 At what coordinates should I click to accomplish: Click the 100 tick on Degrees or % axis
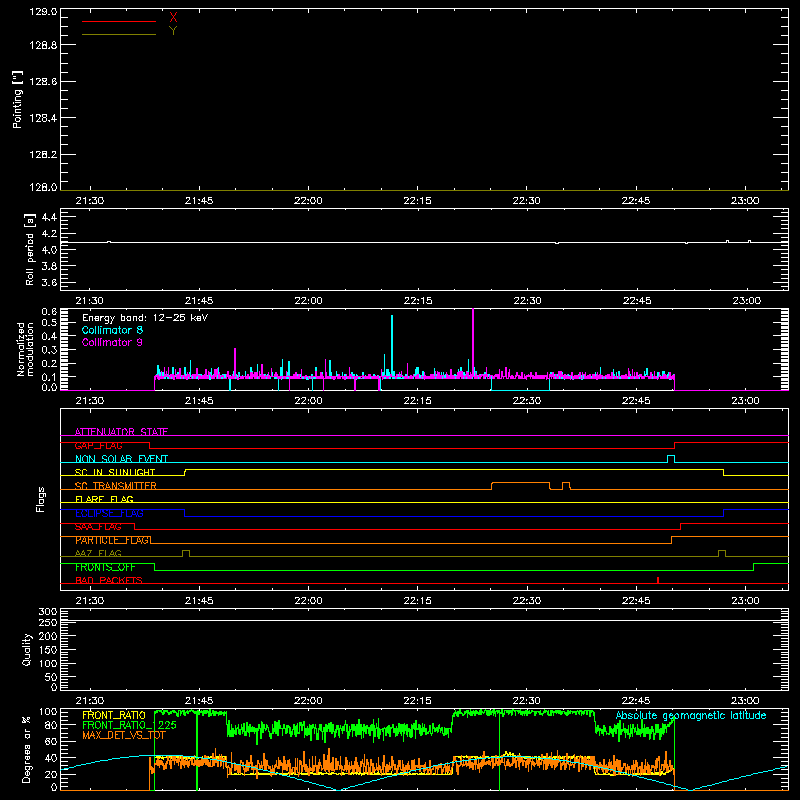[47, 712]
